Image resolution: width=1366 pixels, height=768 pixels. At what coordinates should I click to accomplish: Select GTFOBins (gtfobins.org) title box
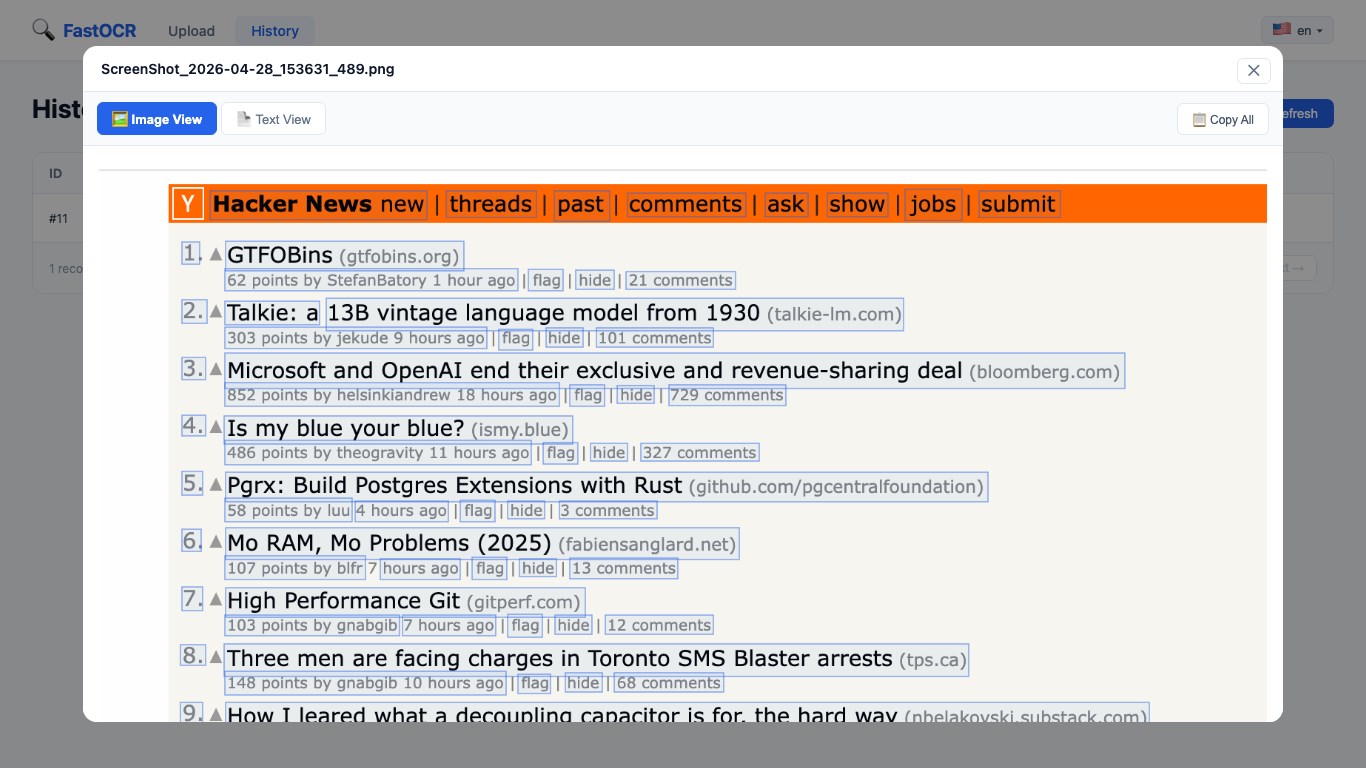tap(344, 256)
